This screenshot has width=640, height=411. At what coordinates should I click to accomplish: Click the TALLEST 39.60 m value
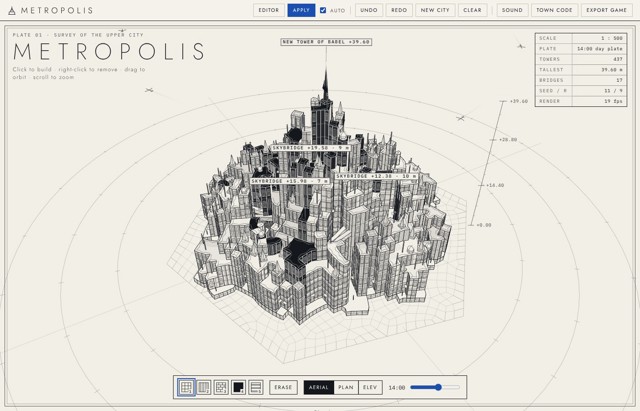[x=611, y=70]
